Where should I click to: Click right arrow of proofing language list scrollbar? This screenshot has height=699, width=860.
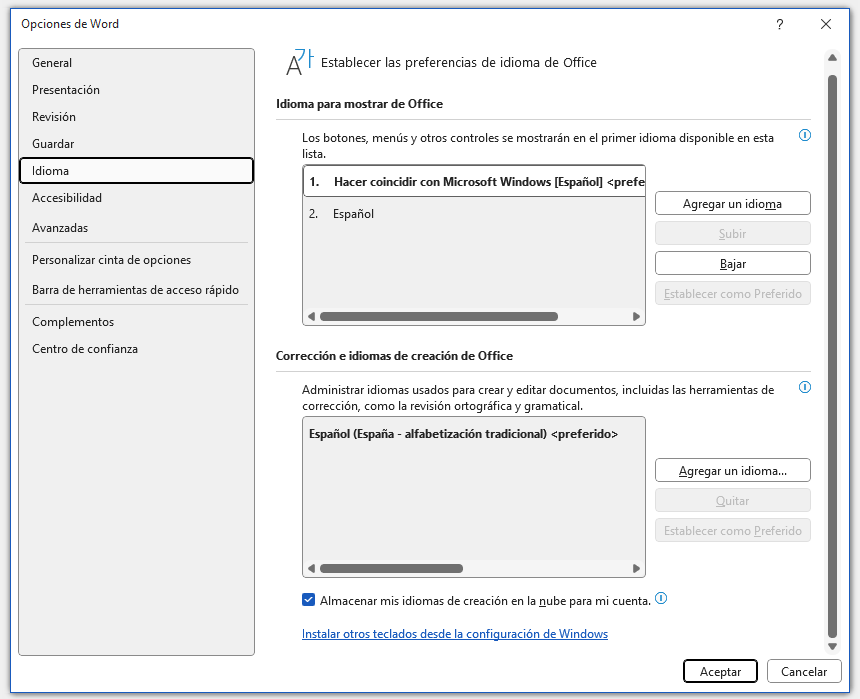tap(636, 568)
